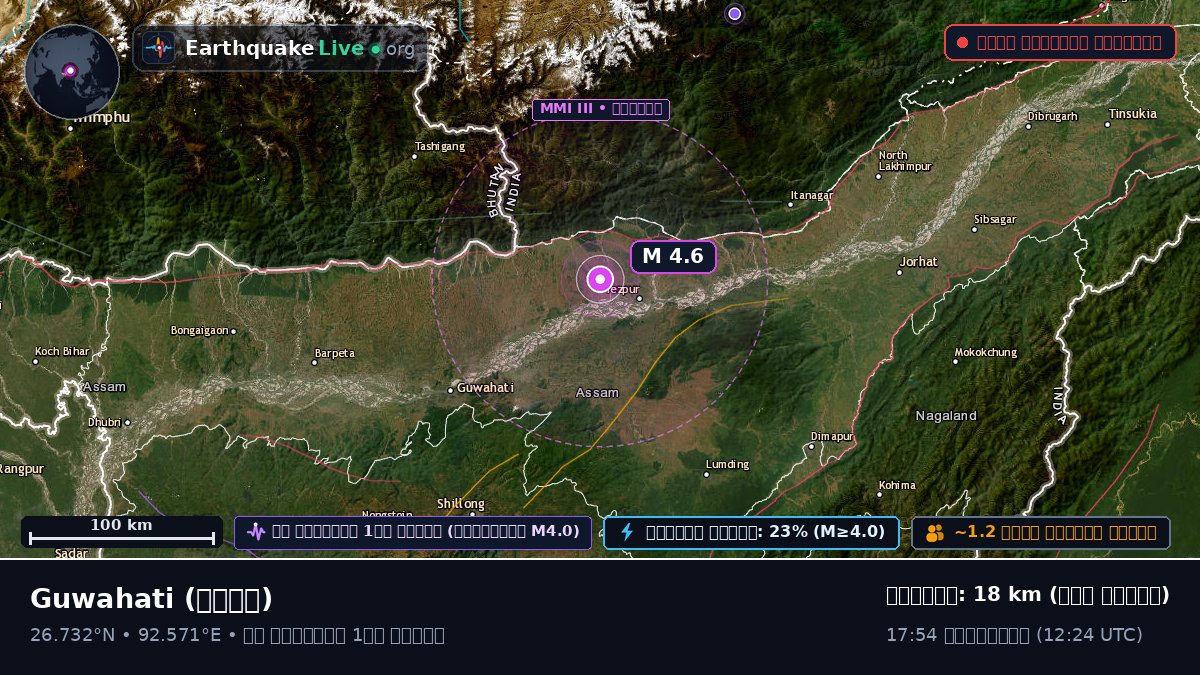Click the Tinsukia city label
Viewport: 1200px width, 675px height.
point(1133,113)
